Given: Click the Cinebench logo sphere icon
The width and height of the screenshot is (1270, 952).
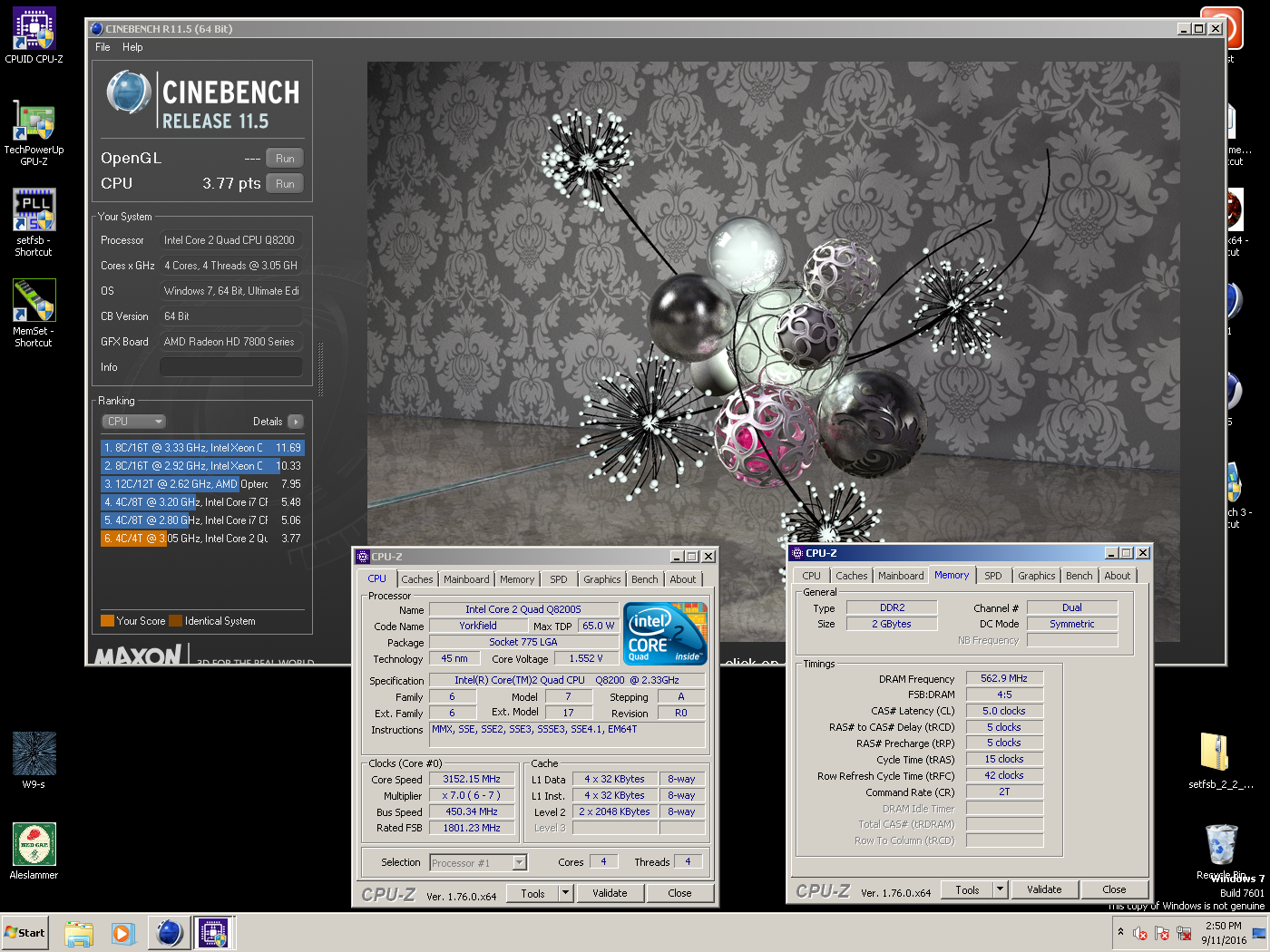Looking at the screenshot, I should coord(129,92).
